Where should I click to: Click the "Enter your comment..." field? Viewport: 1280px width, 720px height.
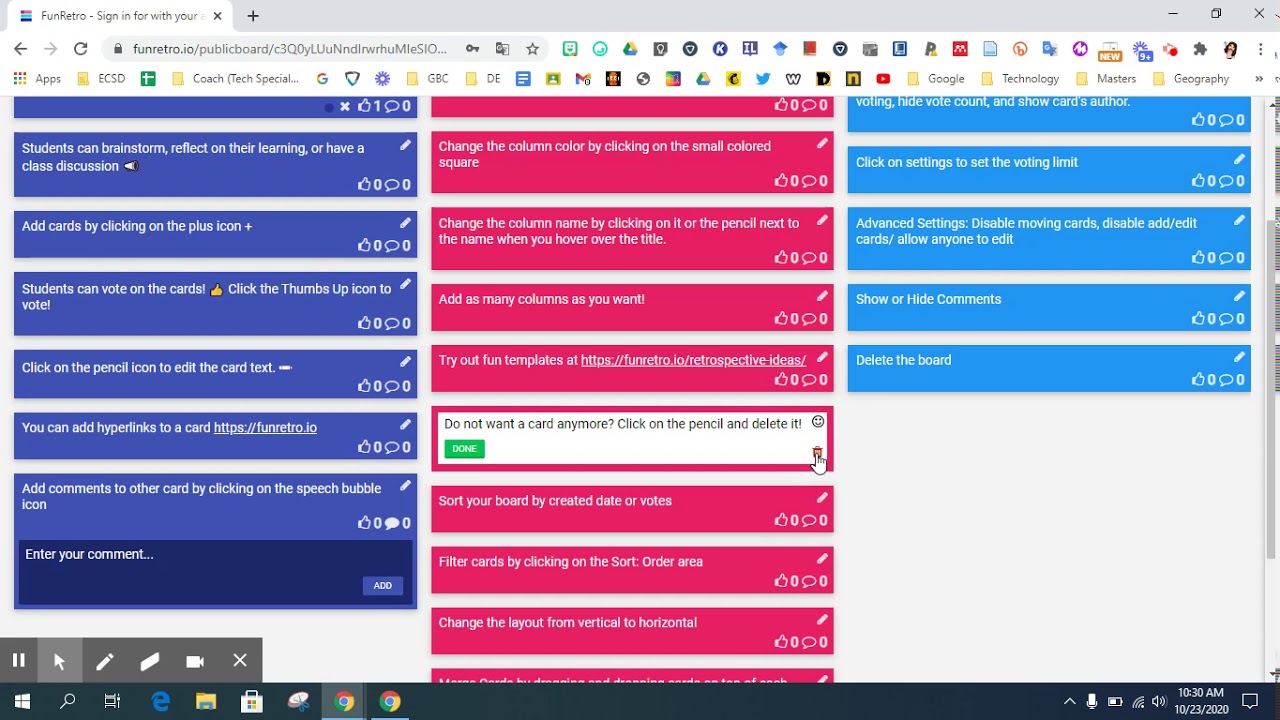tap(215, 555)
